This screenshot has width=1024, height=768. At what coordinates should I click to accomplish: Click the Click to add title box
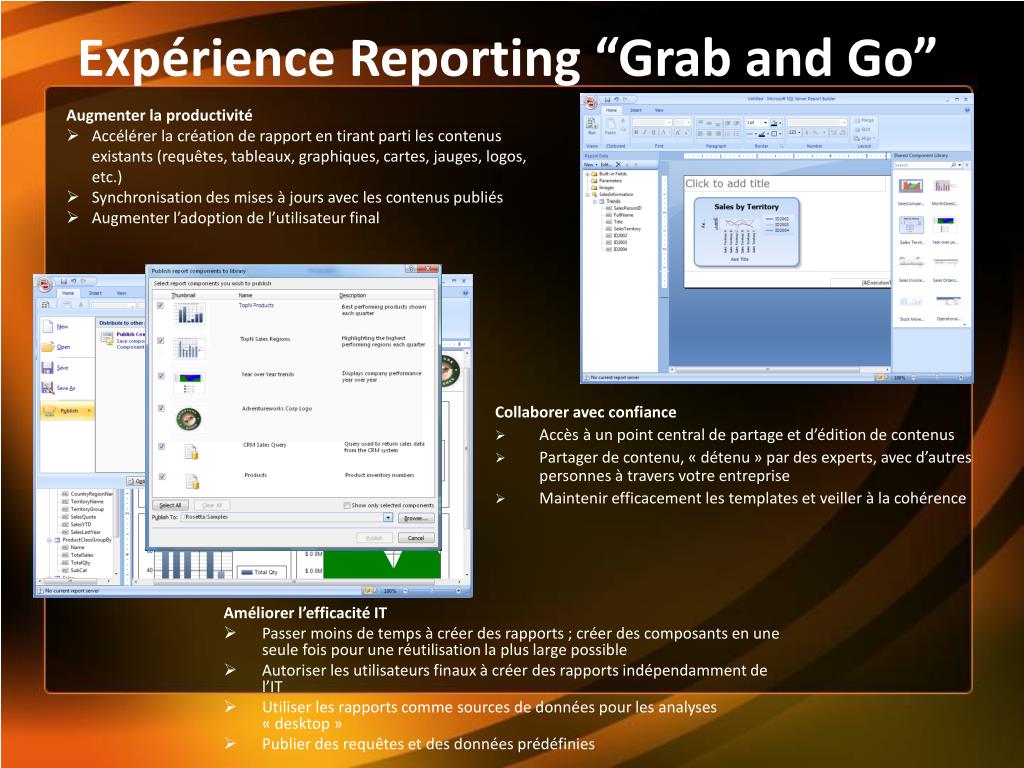(x=784, y=184)
